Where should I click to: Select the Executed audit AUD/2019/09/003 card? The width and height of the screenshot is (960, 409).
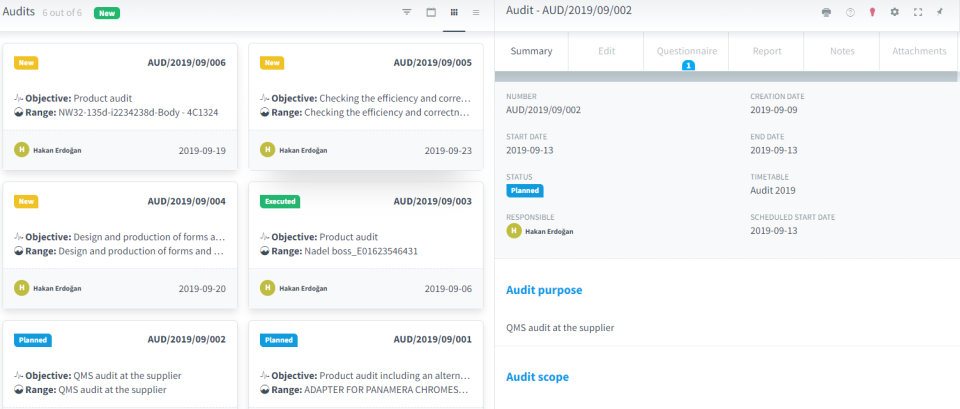[365, 243]
